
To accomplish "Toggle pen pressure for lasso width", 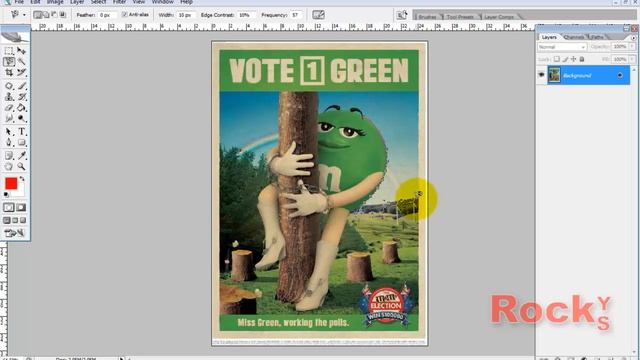I will click(318, 15).
